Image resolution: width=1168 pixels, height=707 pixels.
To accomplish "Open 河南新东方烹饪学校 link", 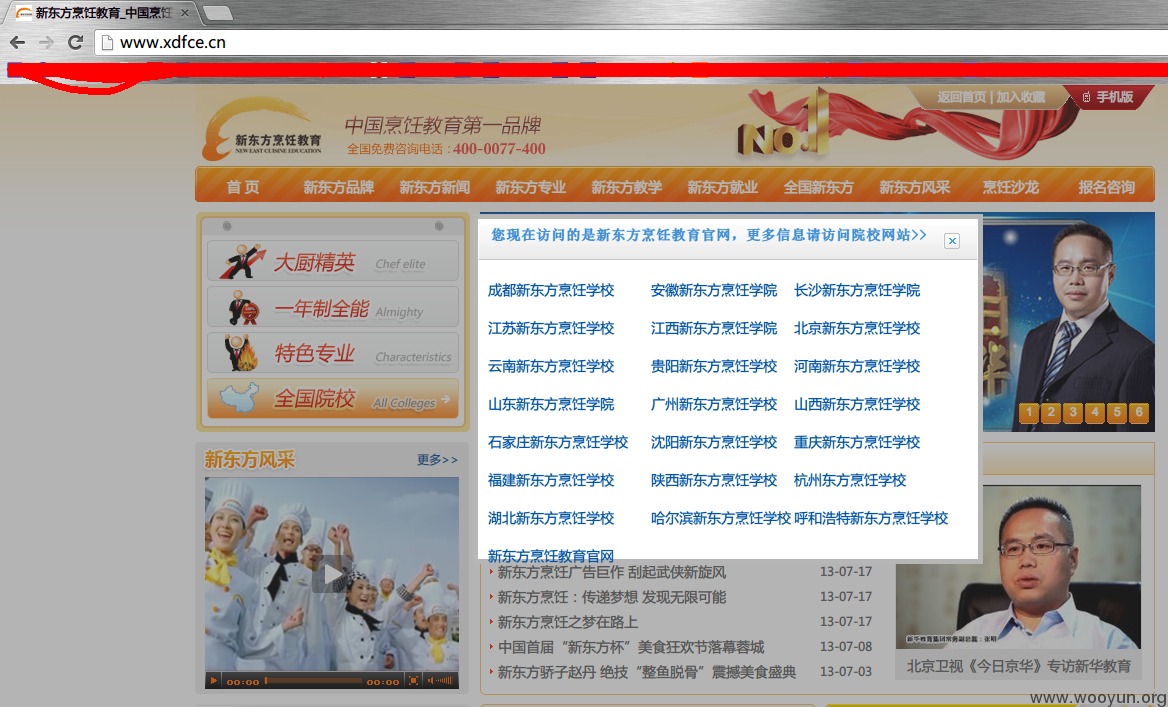I will [x=857, y=366].
